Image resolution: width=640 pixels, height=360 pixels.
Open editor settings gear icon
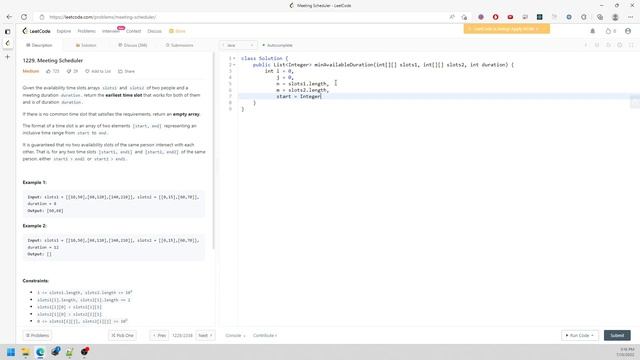[x=620, y=45]
